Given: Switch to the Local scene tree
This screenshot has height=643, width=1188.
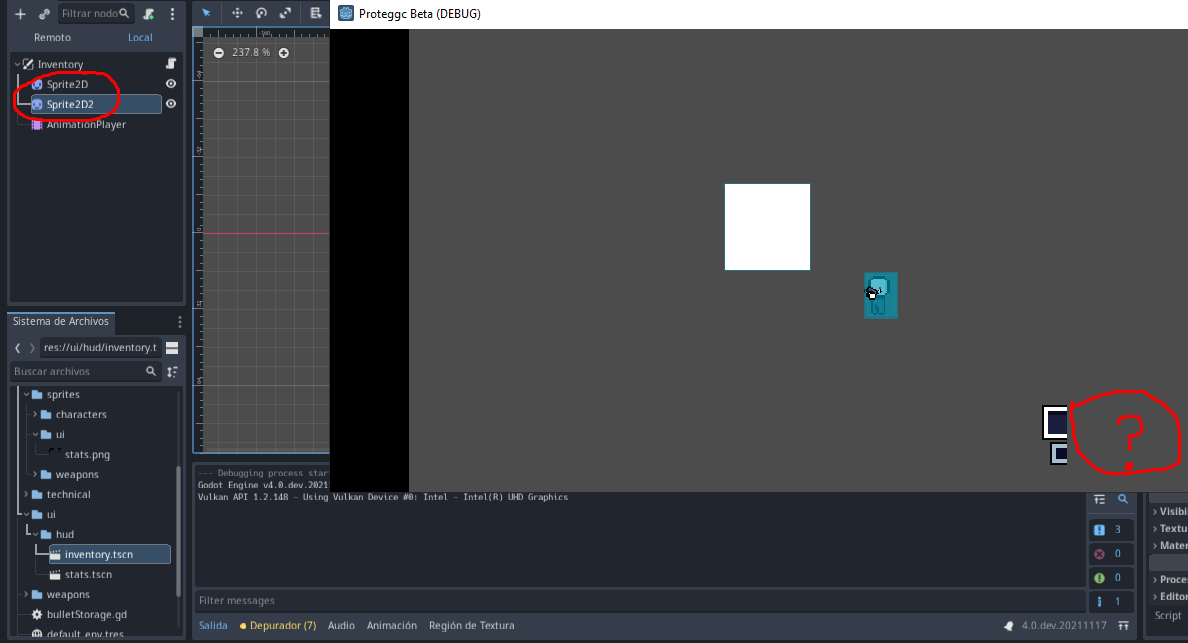Looking at the screenshot, I should 140,37.
